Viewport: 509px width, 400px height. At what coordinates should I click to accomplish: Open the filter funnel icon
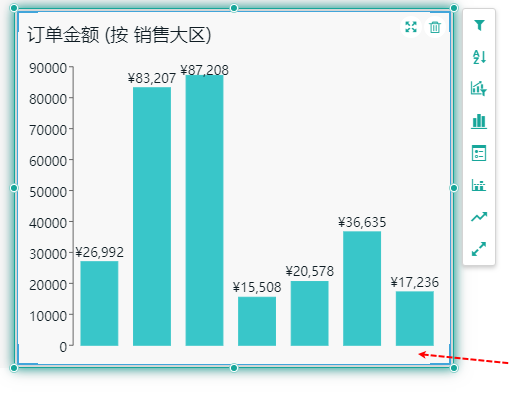479,25
